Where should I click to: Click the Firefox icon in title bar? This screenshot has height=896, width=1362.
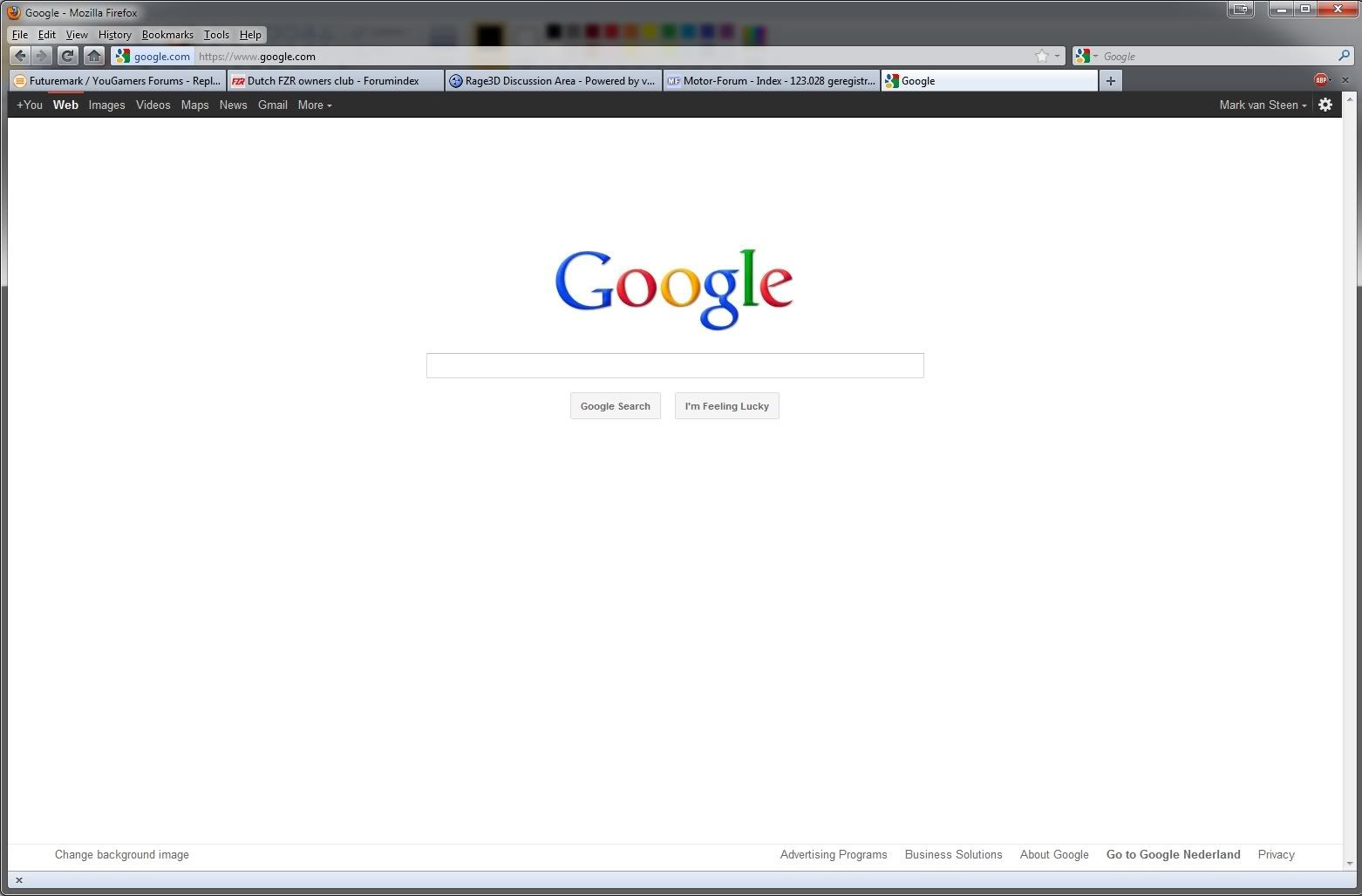click(14, 12)
